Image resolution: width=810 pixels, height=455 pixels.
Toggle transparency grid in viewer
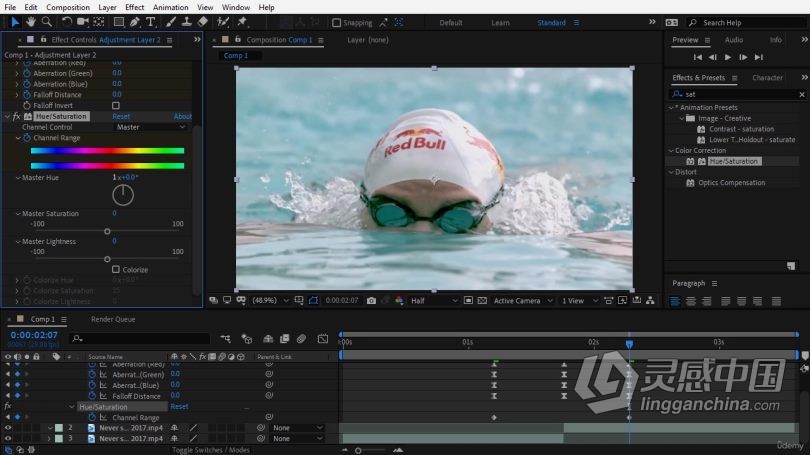click(482, 301)
